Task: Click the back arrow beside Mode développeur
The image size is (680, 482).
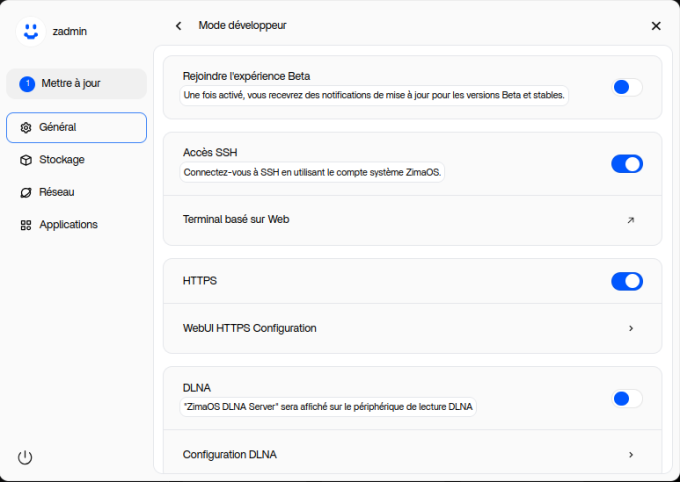Action: [x=178, y=26]
